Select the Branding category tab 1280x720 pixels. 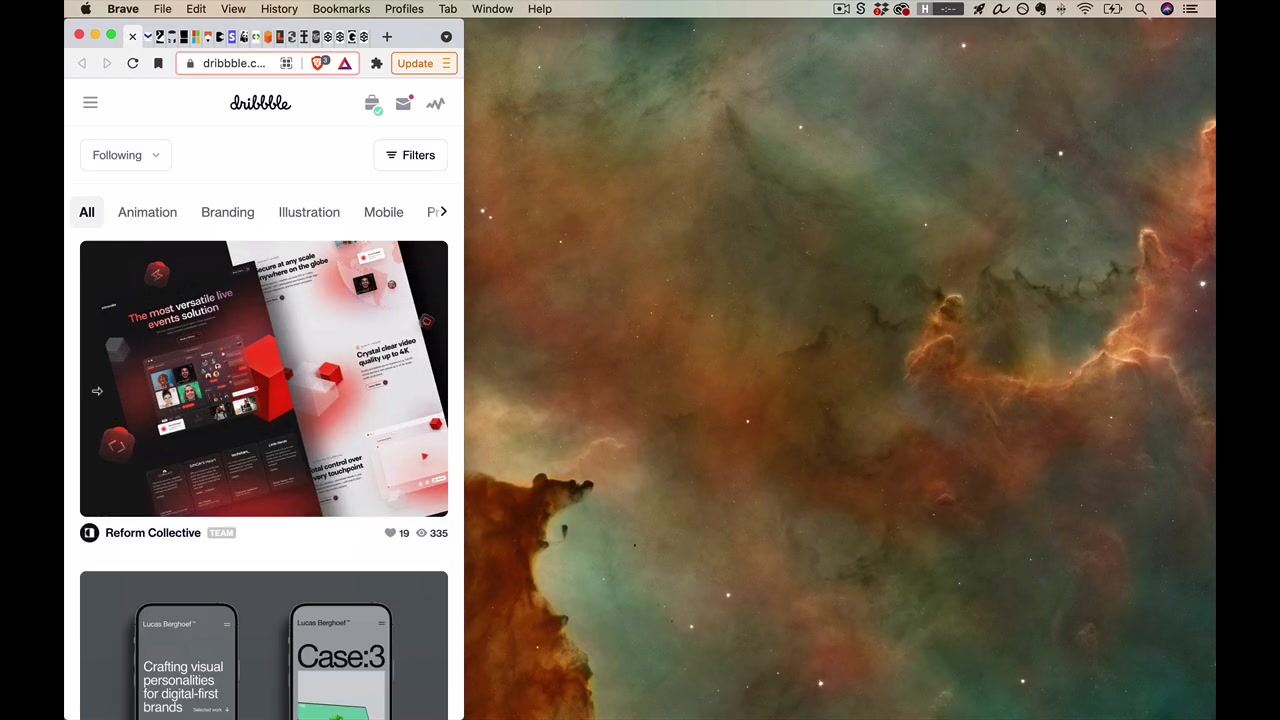coord(227,212)
